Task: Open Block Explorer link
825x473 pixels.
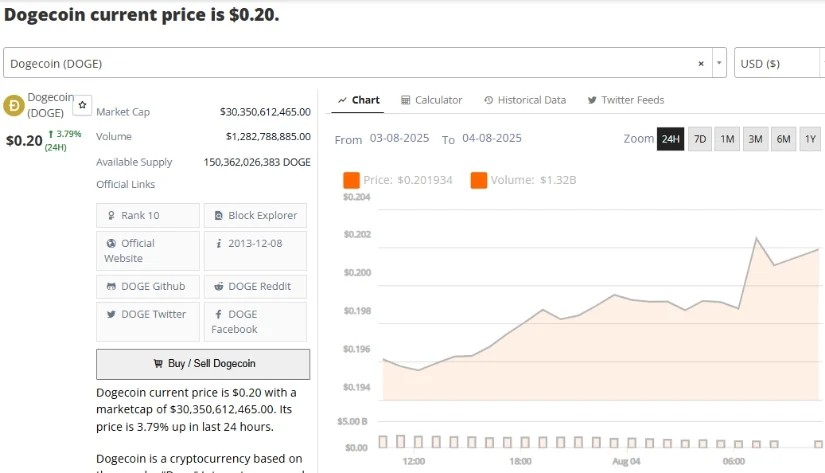Action: click(x=255, y=215)
